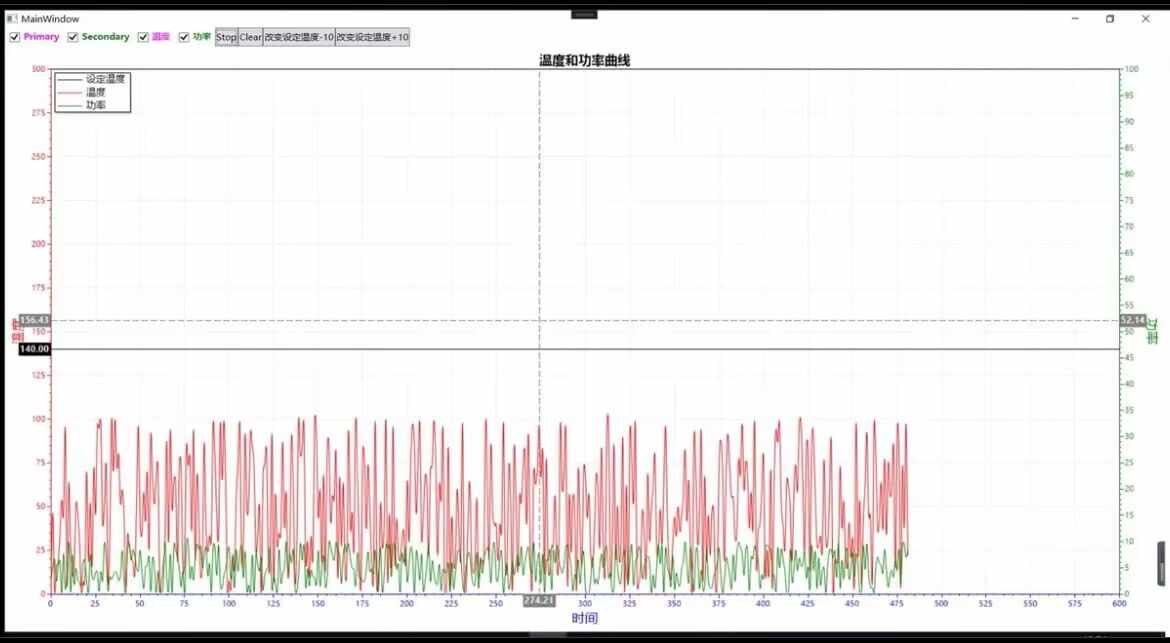Toggle the Secondary checkbox
The width and height of the screenshot is (1170, 643).
point(72,37)
